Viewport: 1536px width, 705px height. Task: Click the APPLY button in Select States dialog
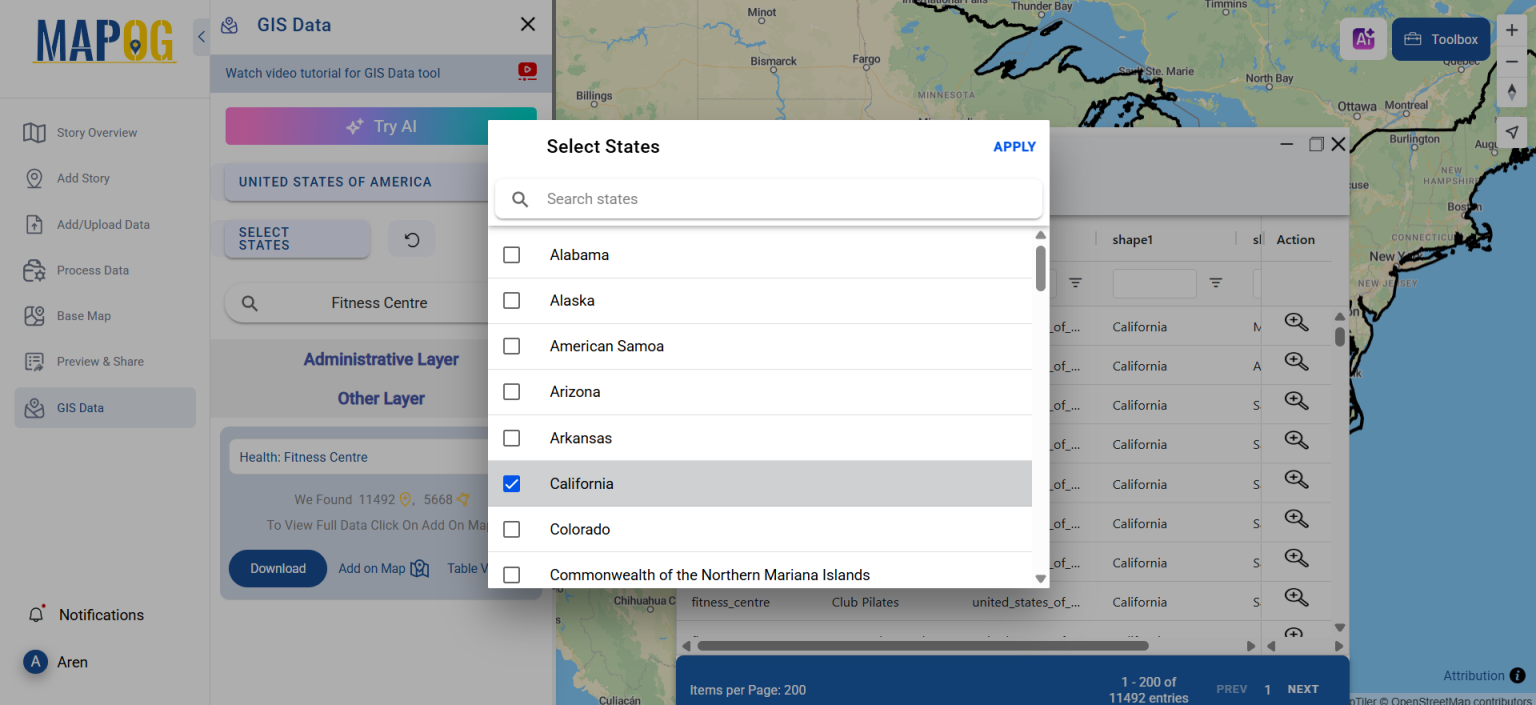[x=1014, y=146]
